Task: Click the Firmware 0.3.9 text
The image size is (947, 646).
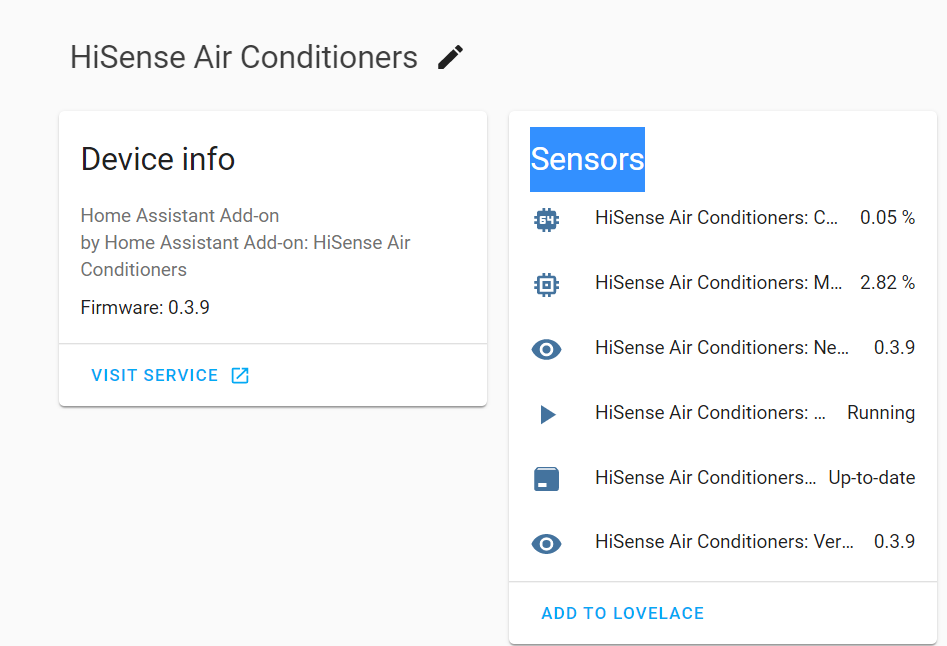Action: pyautogui.click(x=143, y=307)
